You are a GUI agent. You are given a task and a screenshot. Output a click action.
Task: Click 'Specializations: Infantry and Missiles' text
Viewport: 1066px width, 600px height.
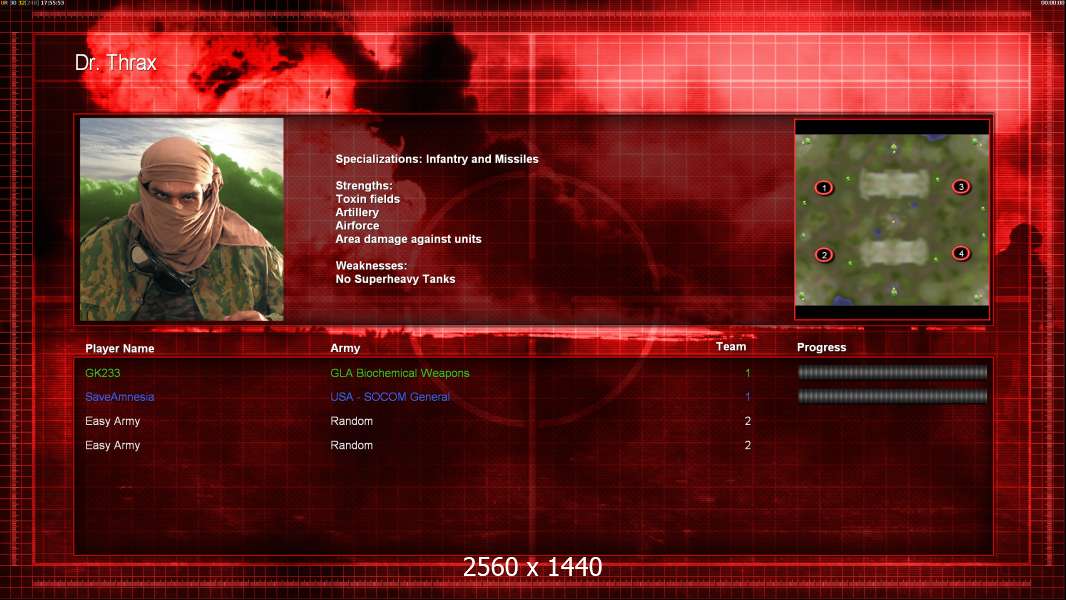click(x=436, y=159)
